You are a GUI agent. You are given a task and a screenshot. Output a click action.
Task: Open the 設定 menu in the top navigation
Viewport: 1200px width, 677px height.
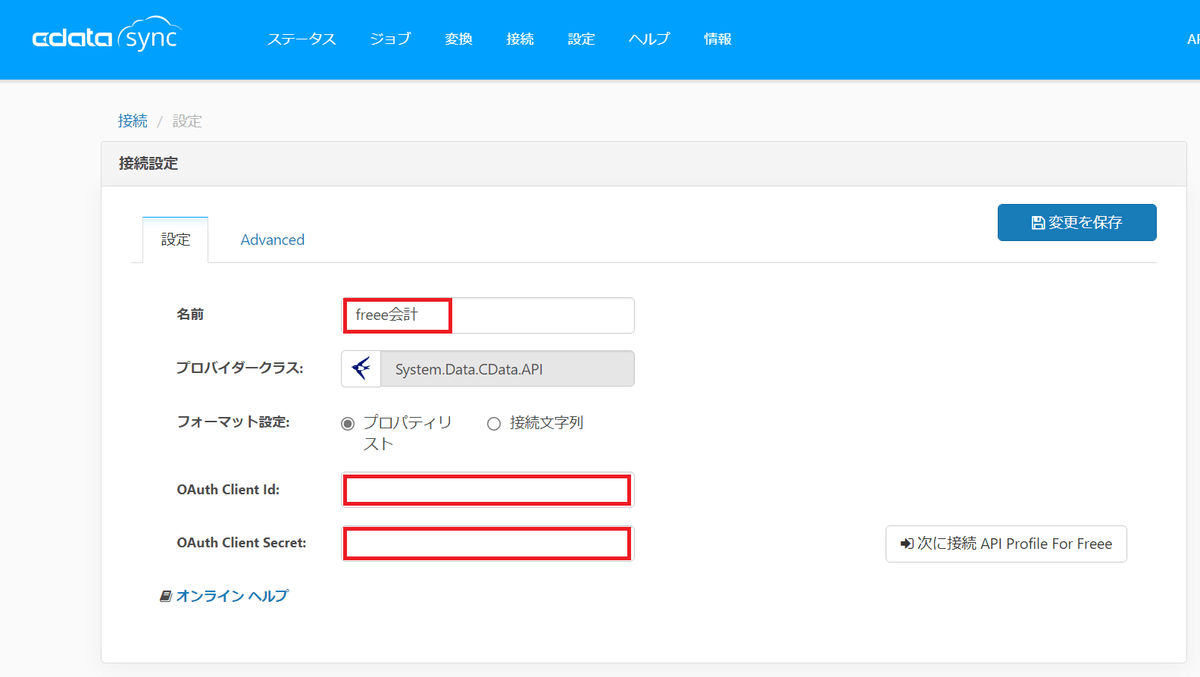(581, 39)
